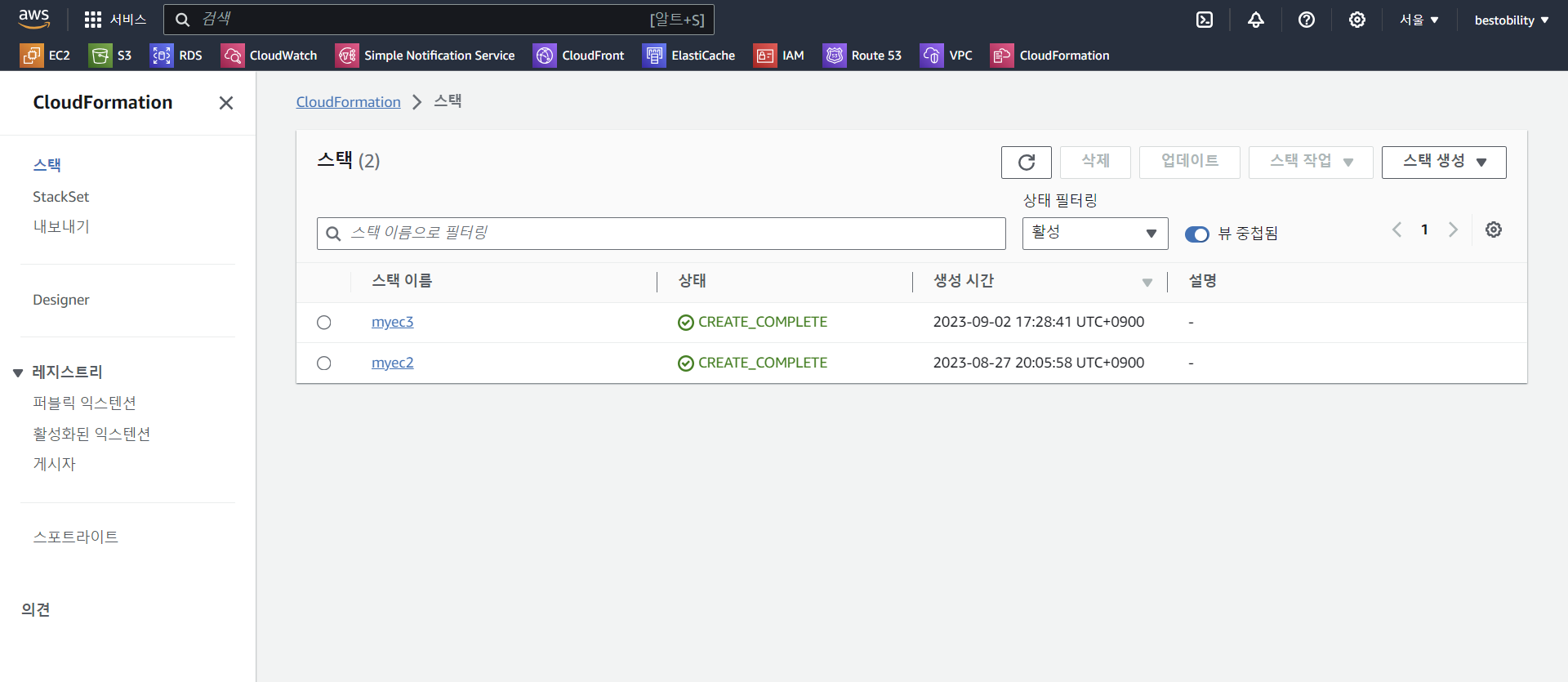Image resolution: width=1568 pixels, height=682 pixels.
Task: Collapse the 레지스트리 section
Action: [18, 373]
